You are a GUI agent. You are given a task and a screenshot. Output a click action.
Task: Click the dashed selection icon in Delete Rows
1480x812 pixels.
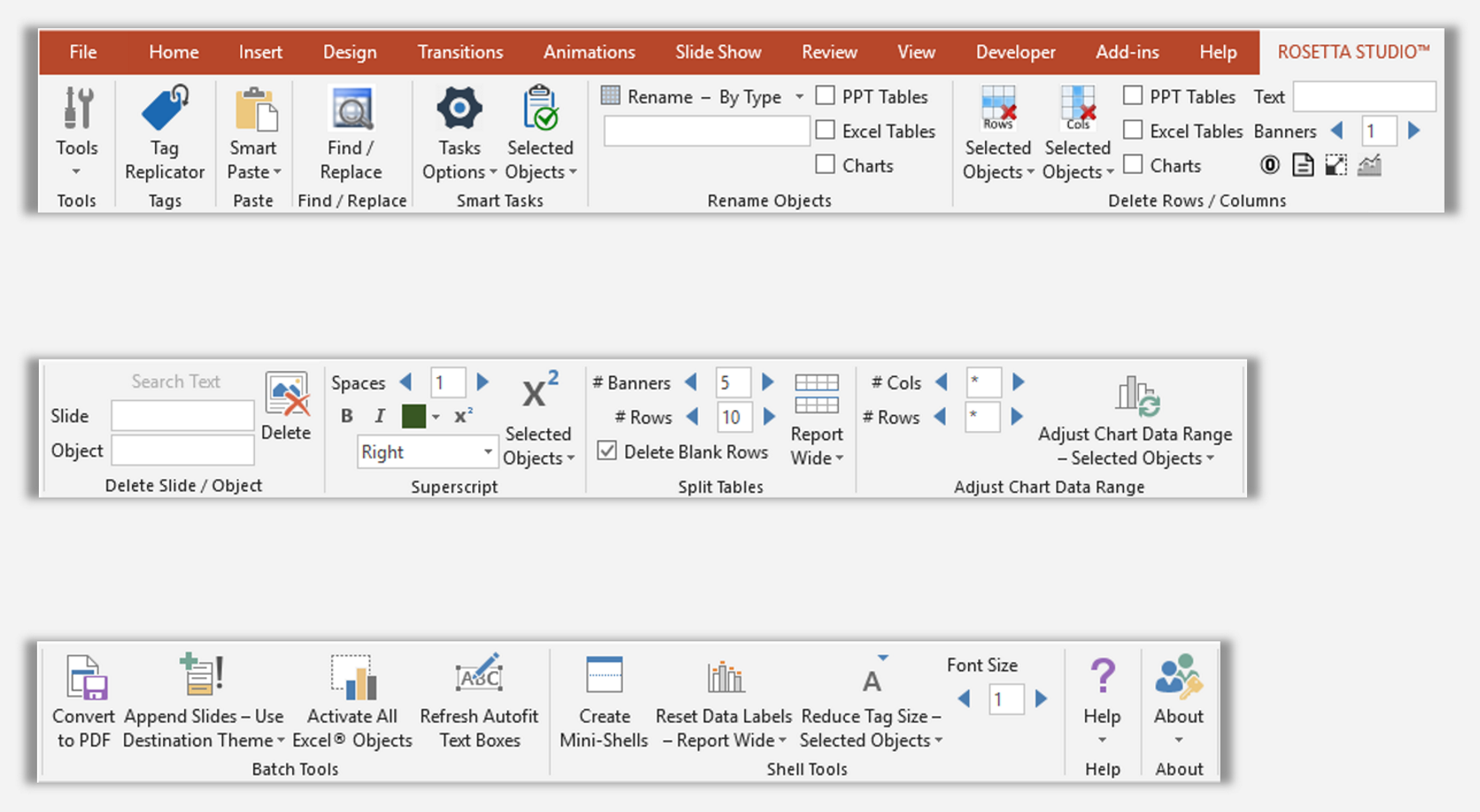[x=1336, y=165]
